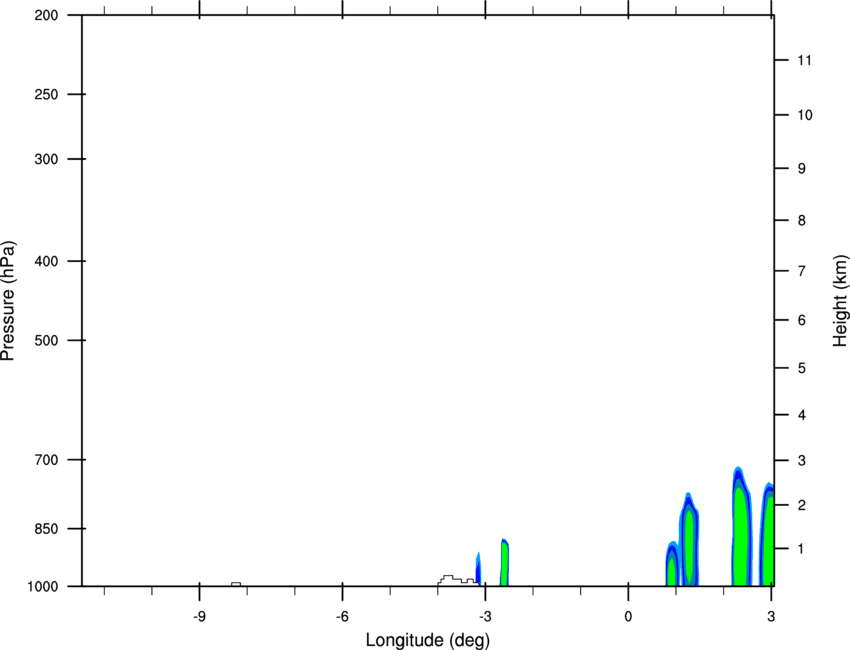
Task: Click the narrow green plume near longitude -2.6
Action: tap(505, 564)
